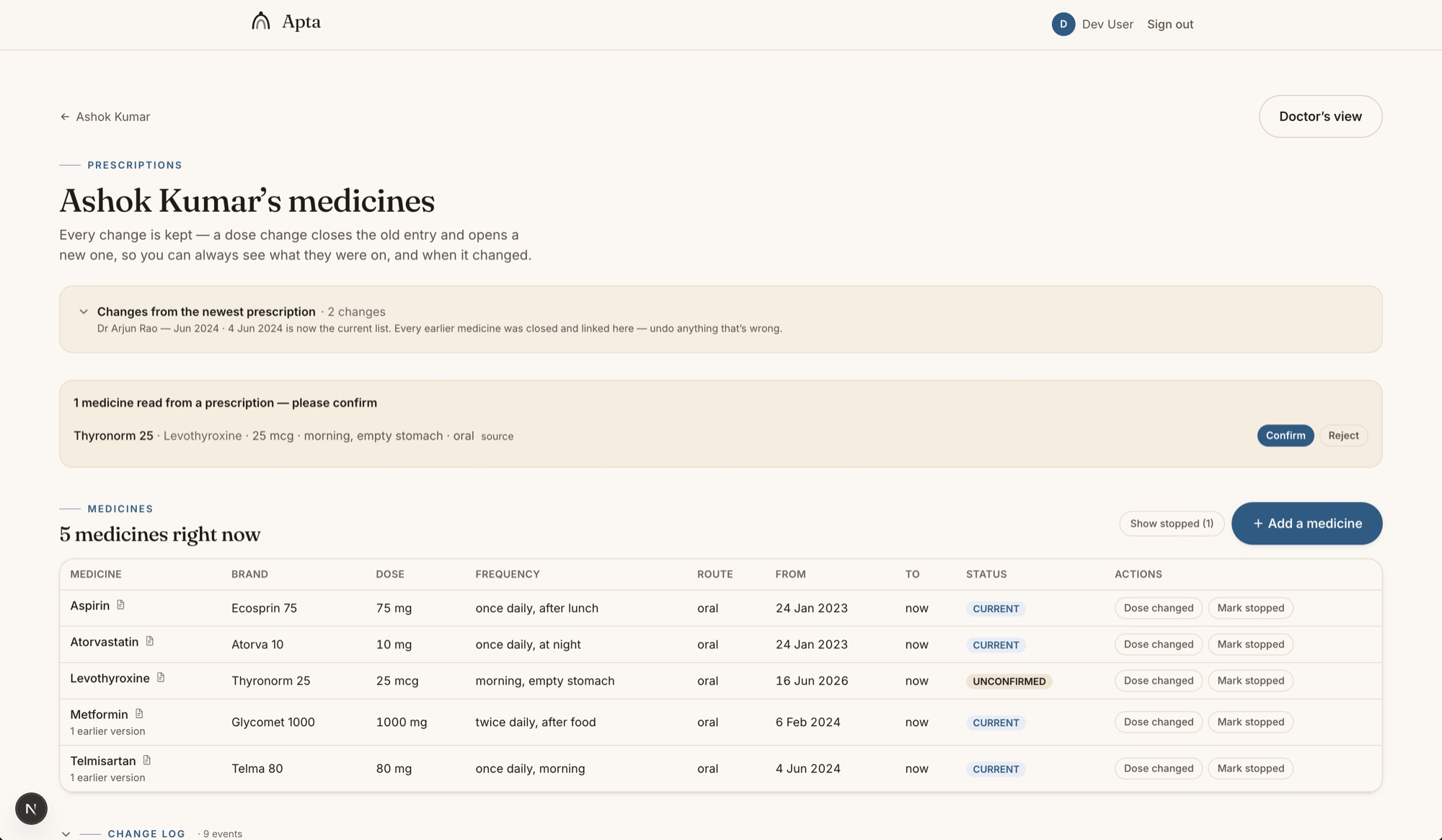Viewport: 1442px width, 840px height.
Task: Add a medicine
Action: point(1306,523)
